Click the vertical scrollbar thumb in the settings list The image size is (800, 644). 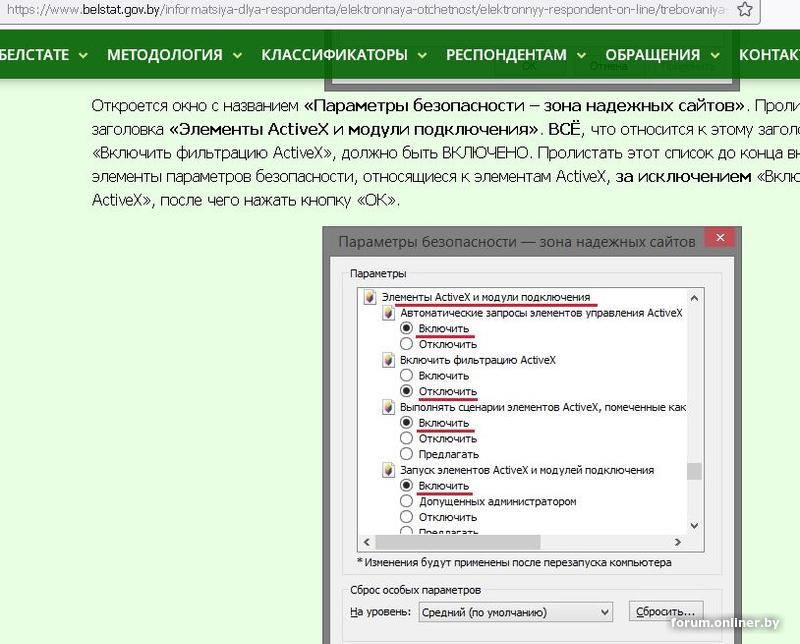(694, 471)
